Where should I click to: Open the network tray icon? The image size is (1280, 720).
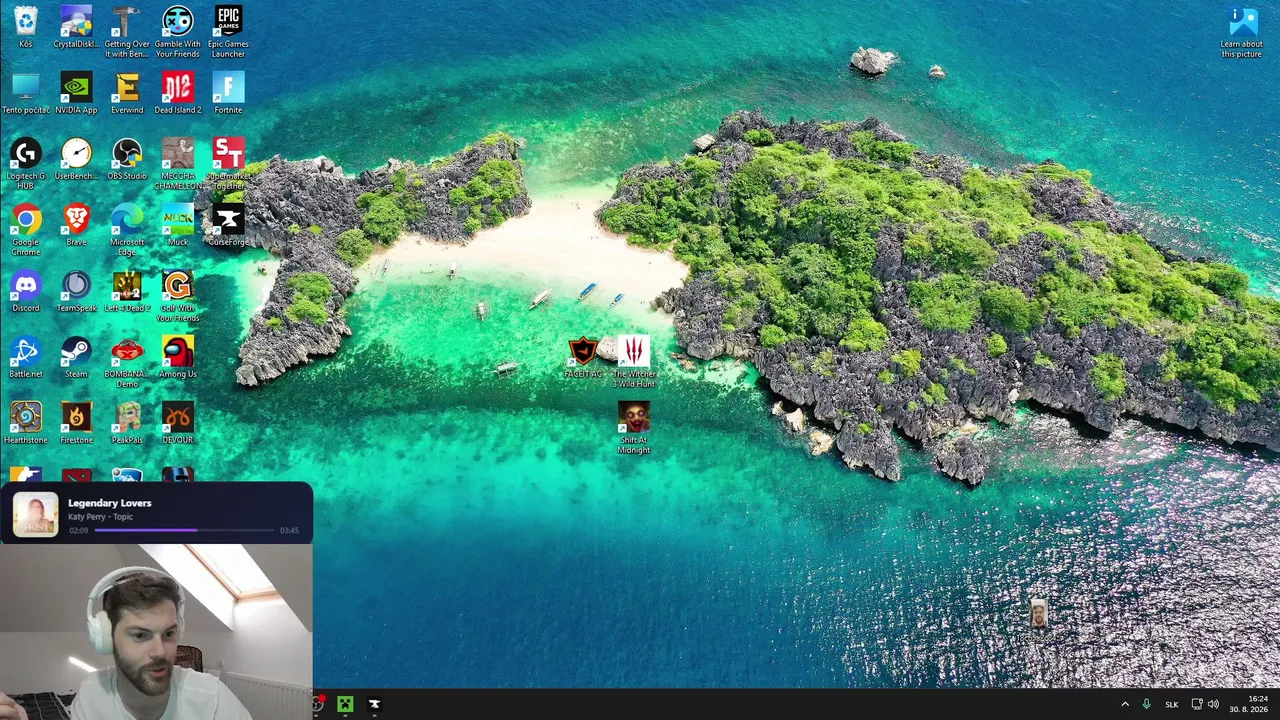tap(1196, 704)
